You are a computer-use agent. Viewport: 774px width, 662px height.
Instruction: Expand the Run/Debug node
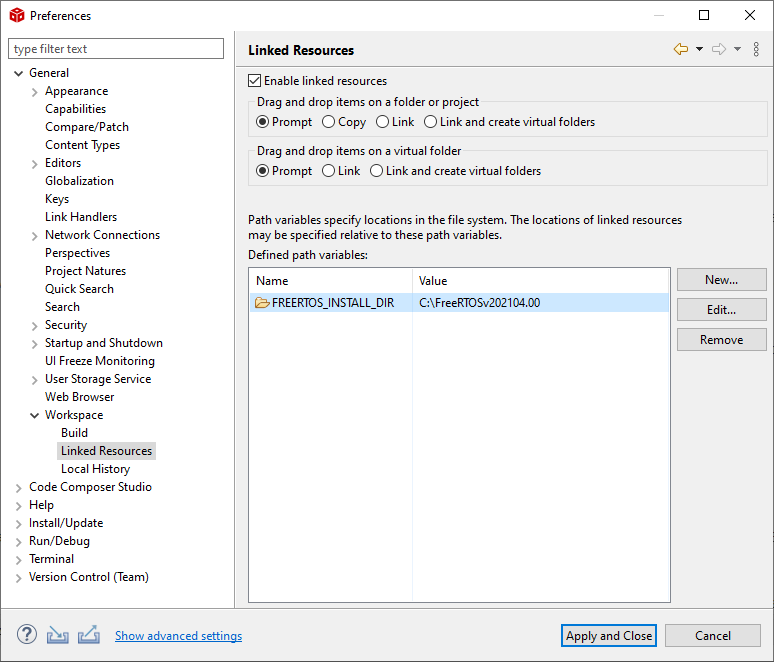click(19, 543)
